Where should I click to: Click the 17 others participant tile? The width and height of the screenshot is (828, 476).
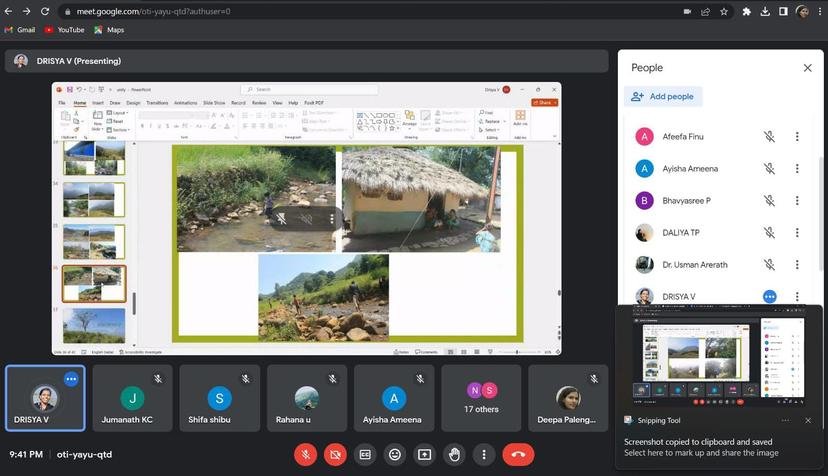point(482,398)
